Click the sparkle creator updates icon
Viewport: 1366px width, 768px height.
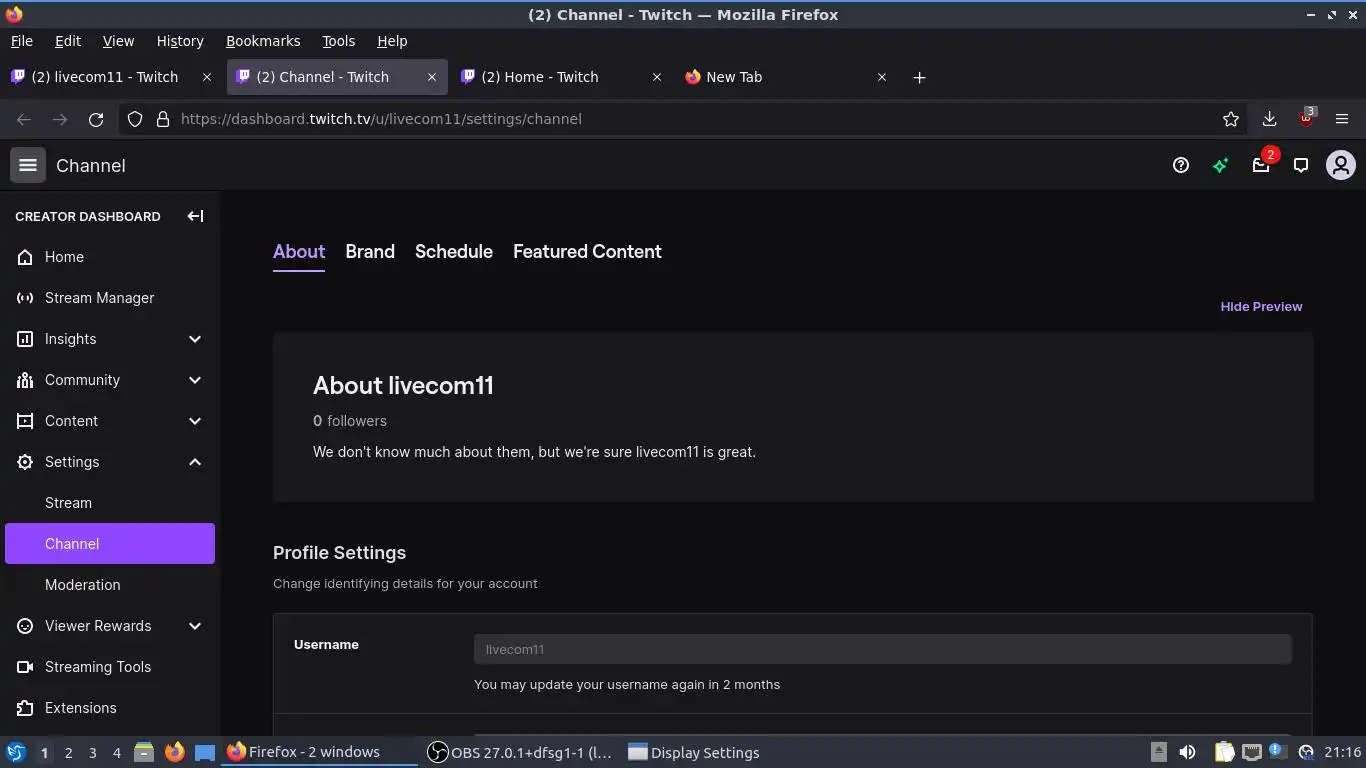(1220, 165)
